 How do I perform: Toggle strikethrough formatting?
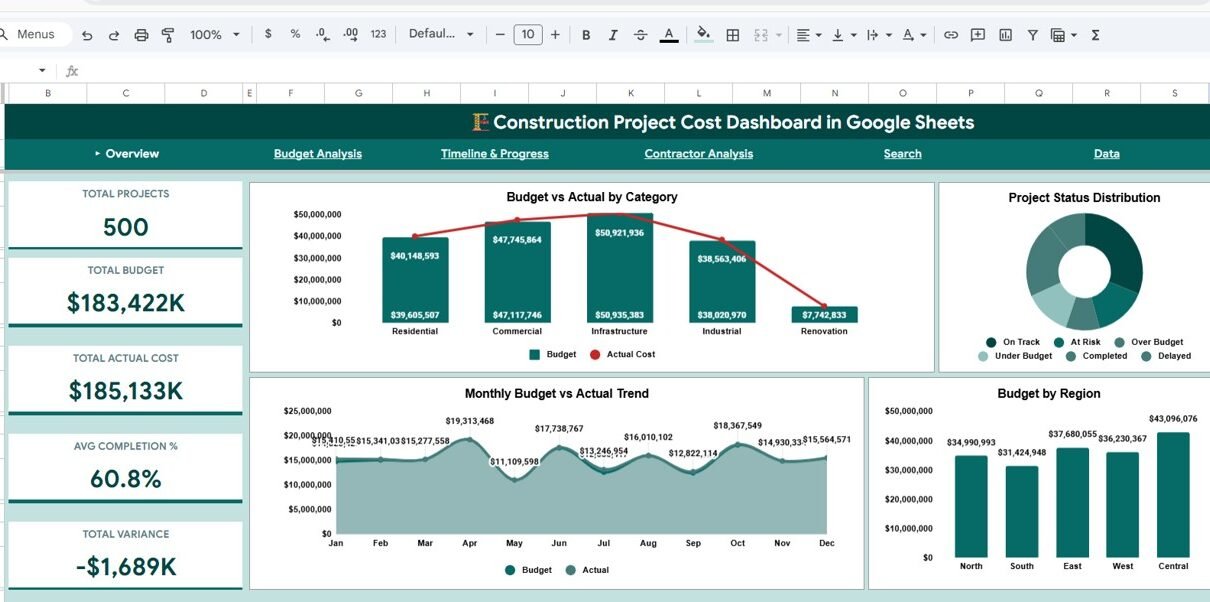[x=641, y=35]
